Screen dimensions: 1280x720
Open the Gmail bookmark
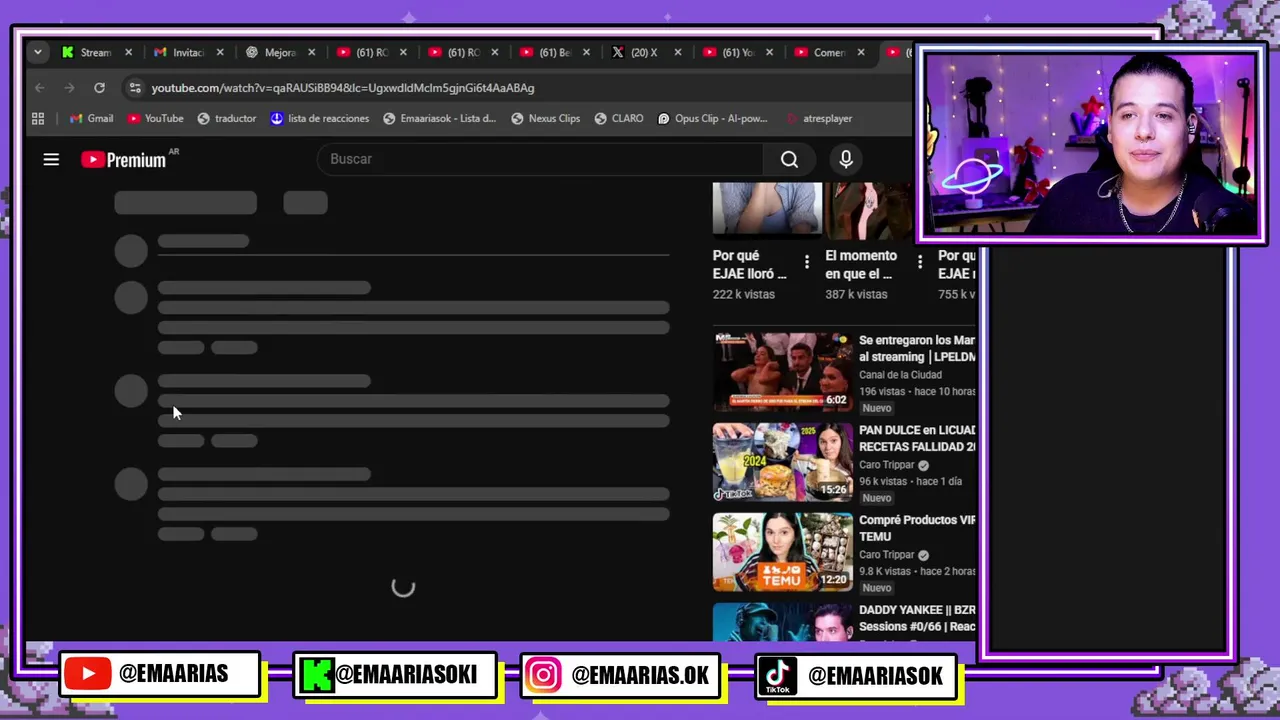pos(91,118)
